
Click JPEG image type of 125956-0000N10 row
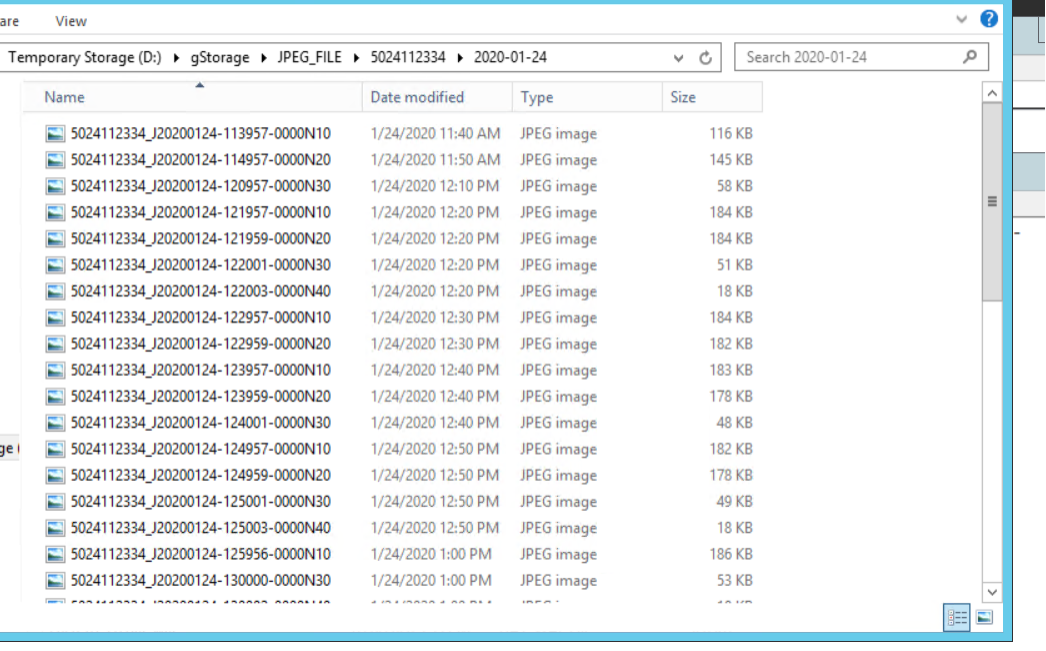(558, 554)
